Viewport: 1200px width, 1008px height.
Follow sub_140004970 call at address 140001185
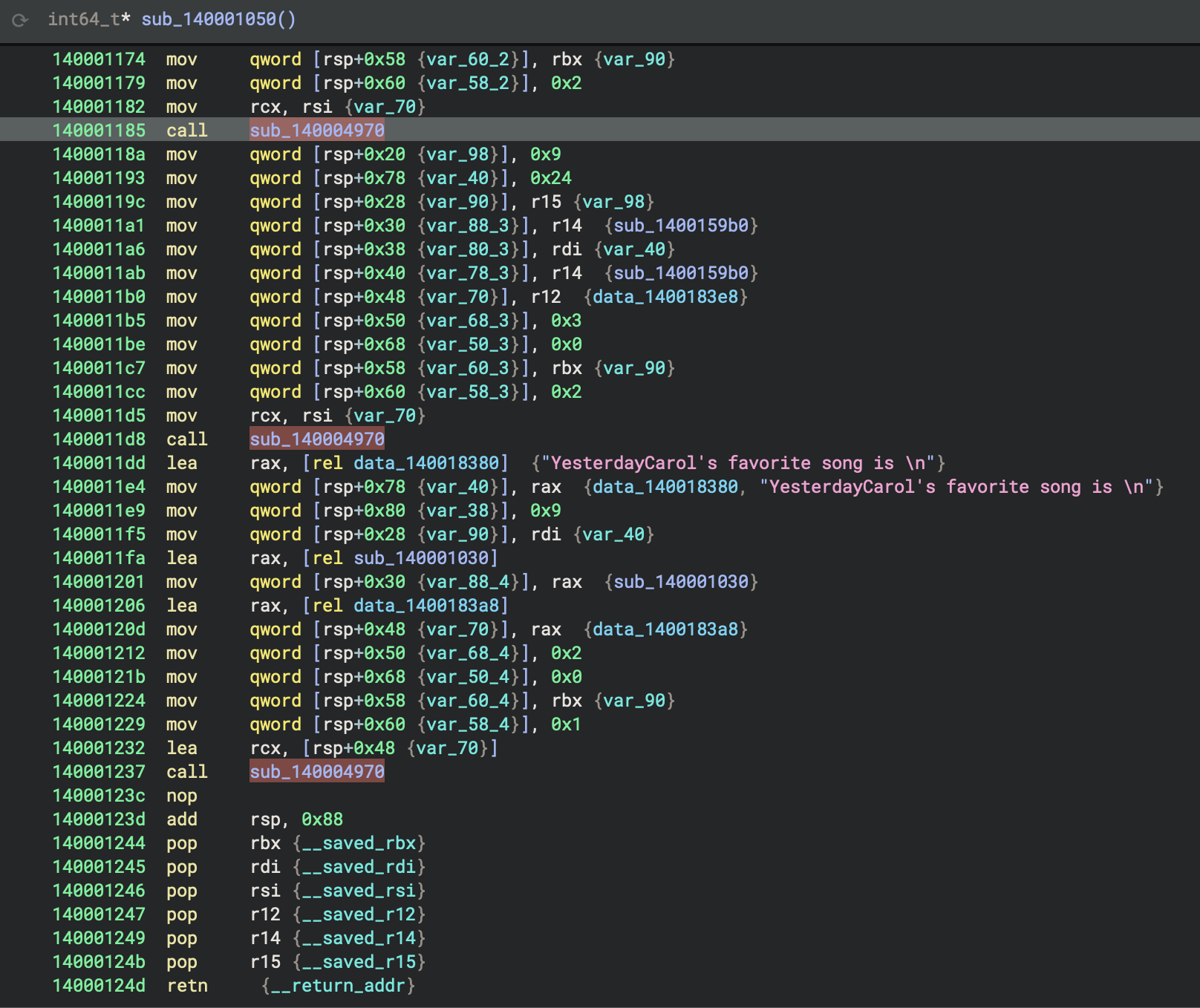(316, 131)
